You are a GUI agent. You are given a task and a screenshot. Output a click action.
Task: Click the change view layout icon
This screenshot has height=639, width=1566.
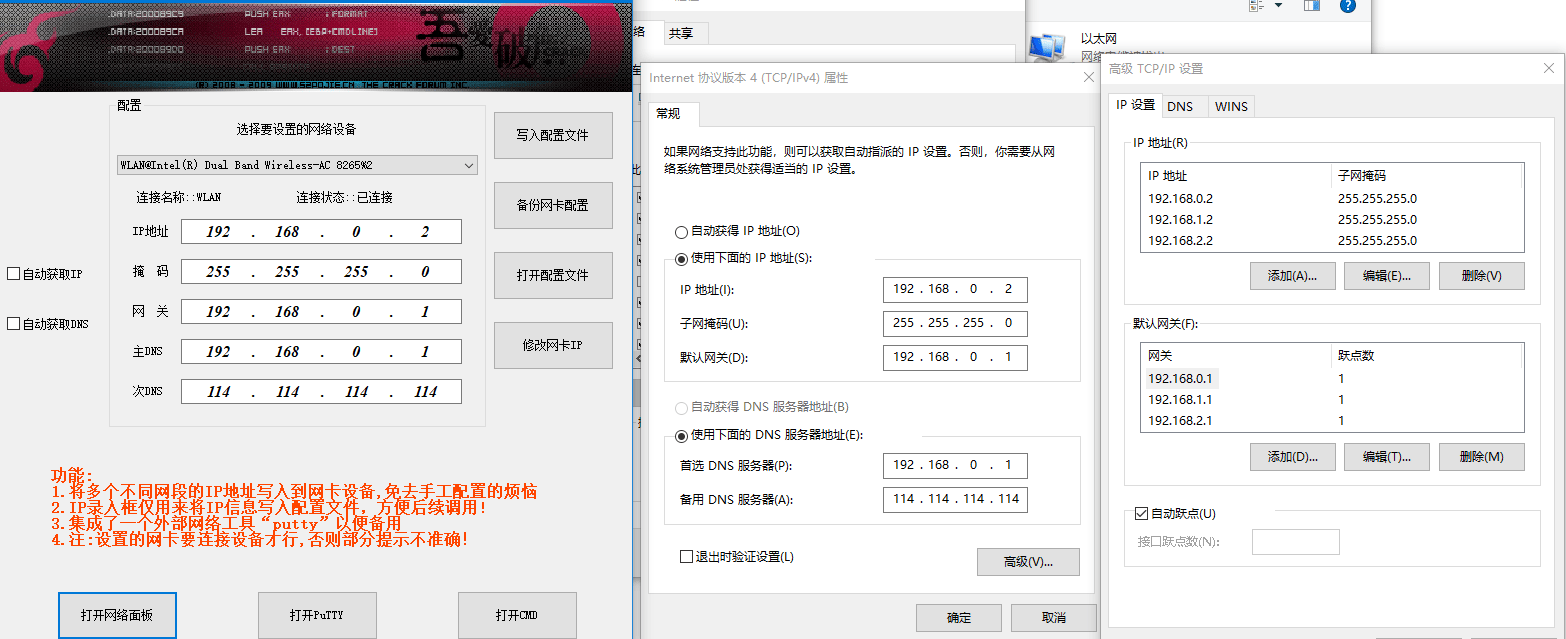(1257, 6)
